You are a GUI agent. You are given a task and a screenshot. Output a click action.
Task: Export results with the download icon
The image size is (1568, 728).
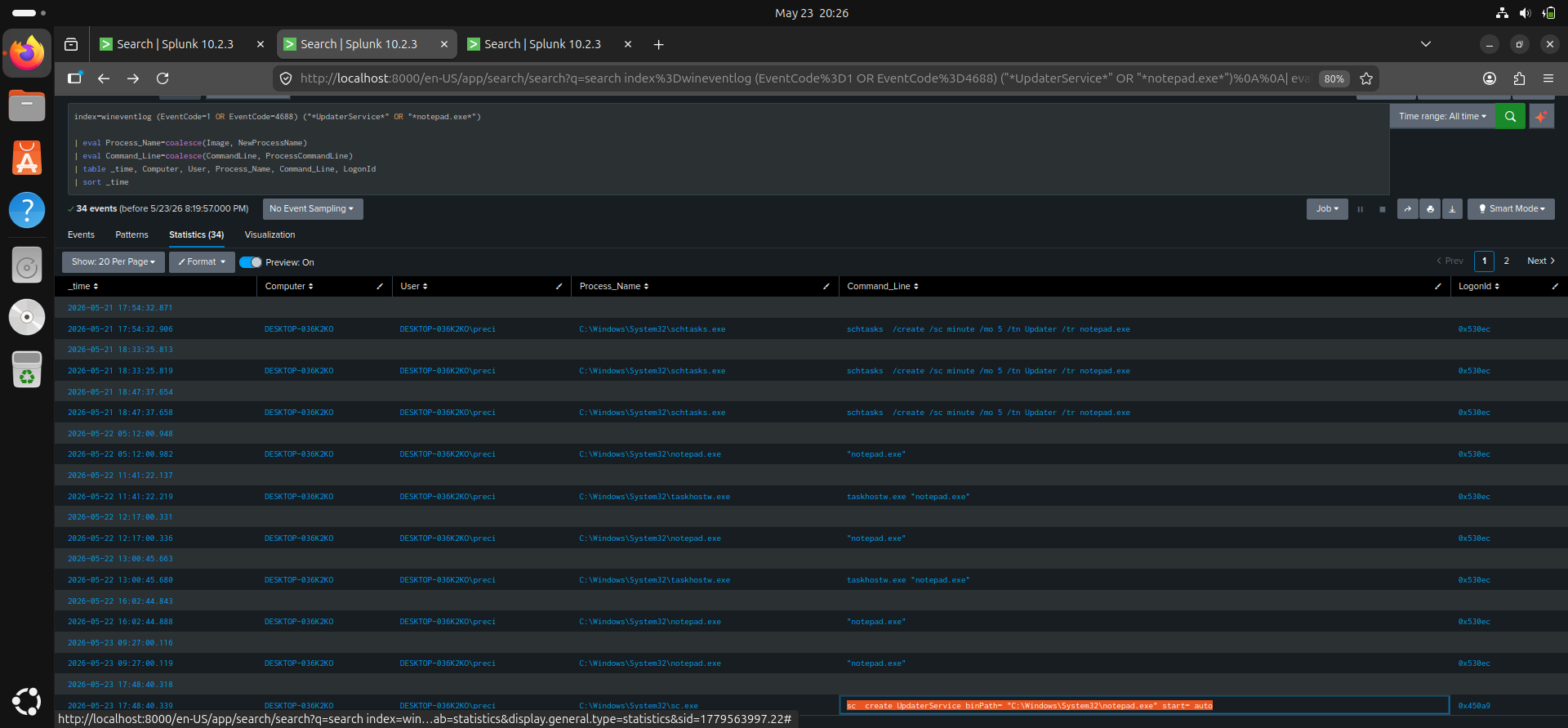pos(1452,209)
